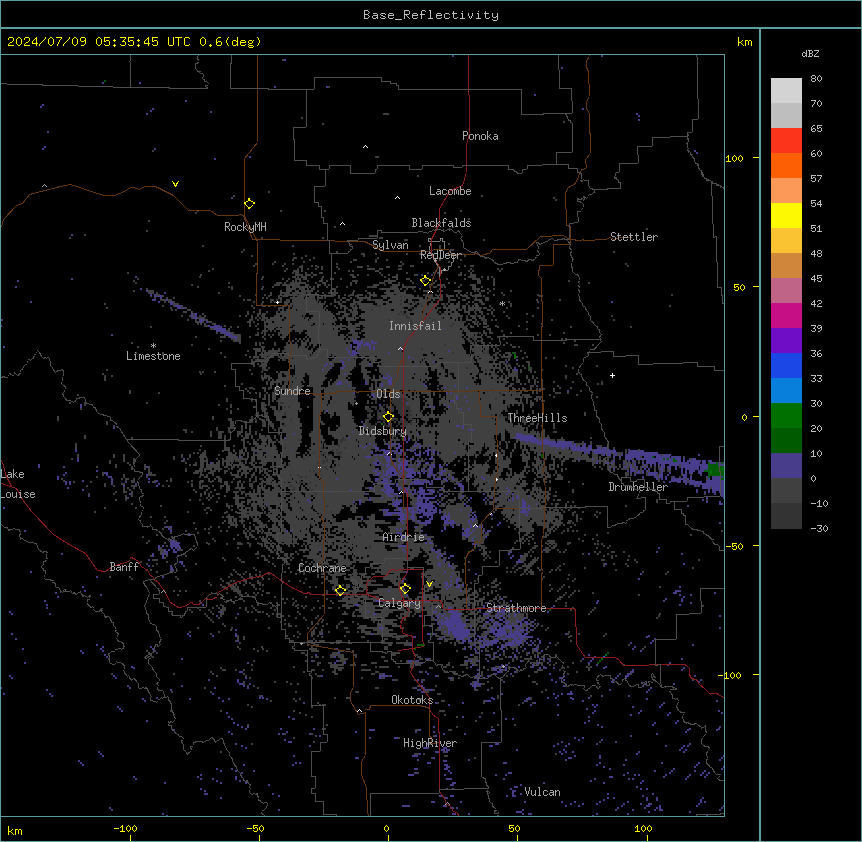The image size is (862, 842).
Task: Click the -30 value on dBZ legend
Action: tap(820, 528)
